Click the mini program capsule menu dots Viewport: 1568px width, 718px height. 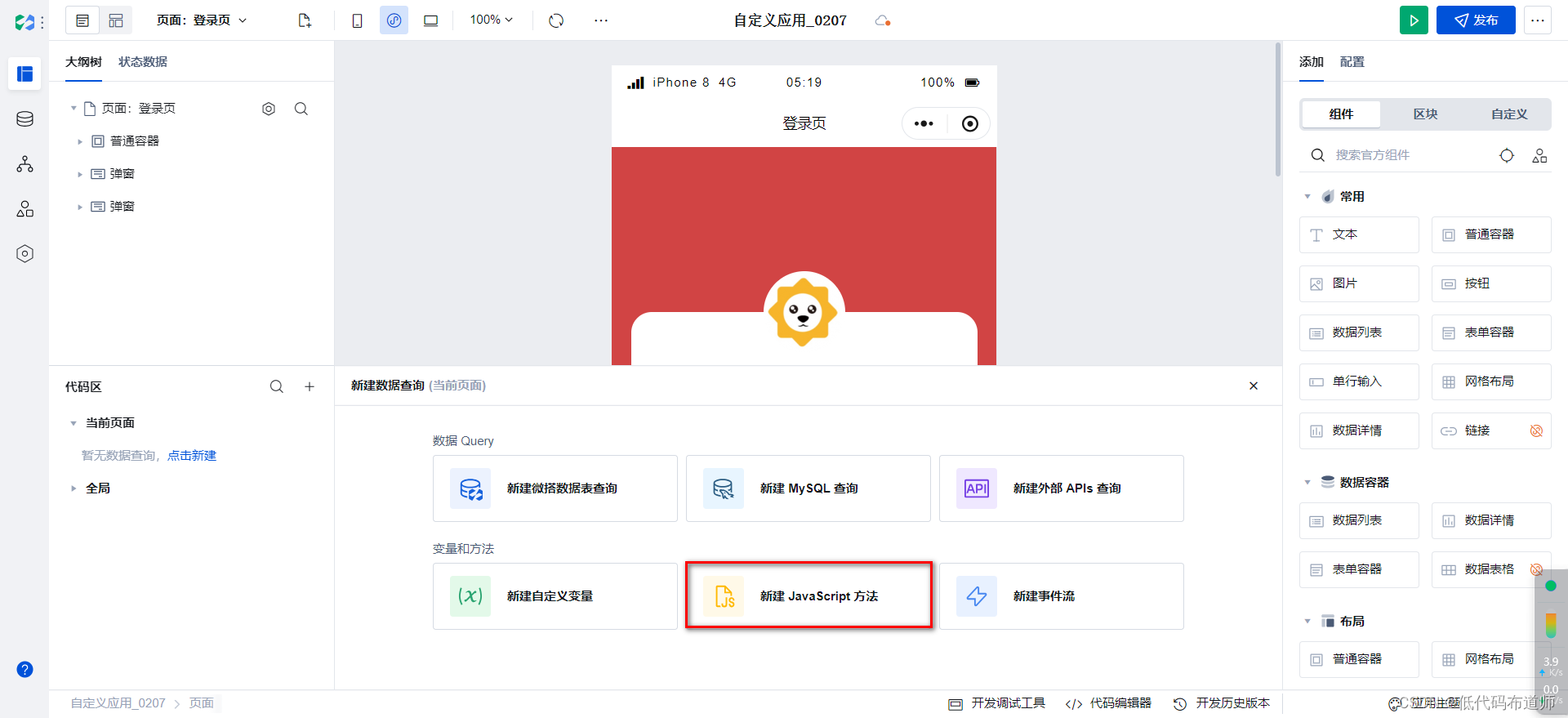(924, 123)
